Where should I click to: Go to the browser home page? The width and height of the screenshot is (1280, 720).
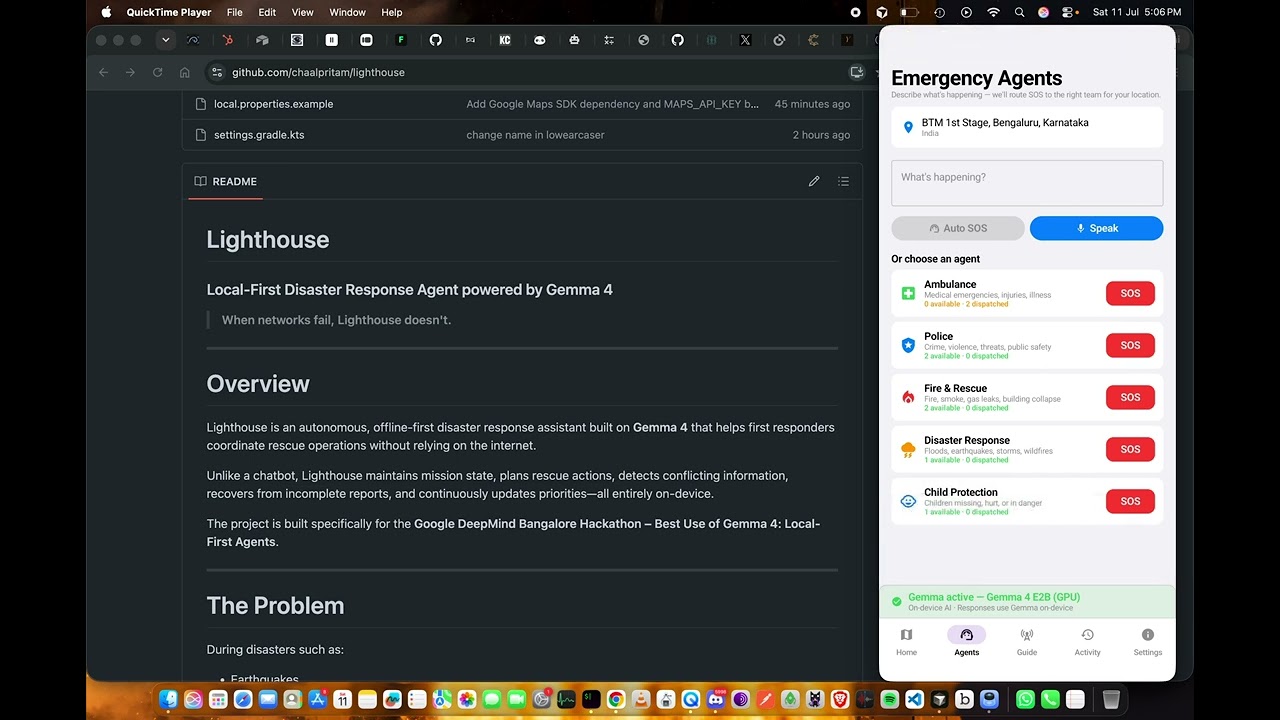184,72
